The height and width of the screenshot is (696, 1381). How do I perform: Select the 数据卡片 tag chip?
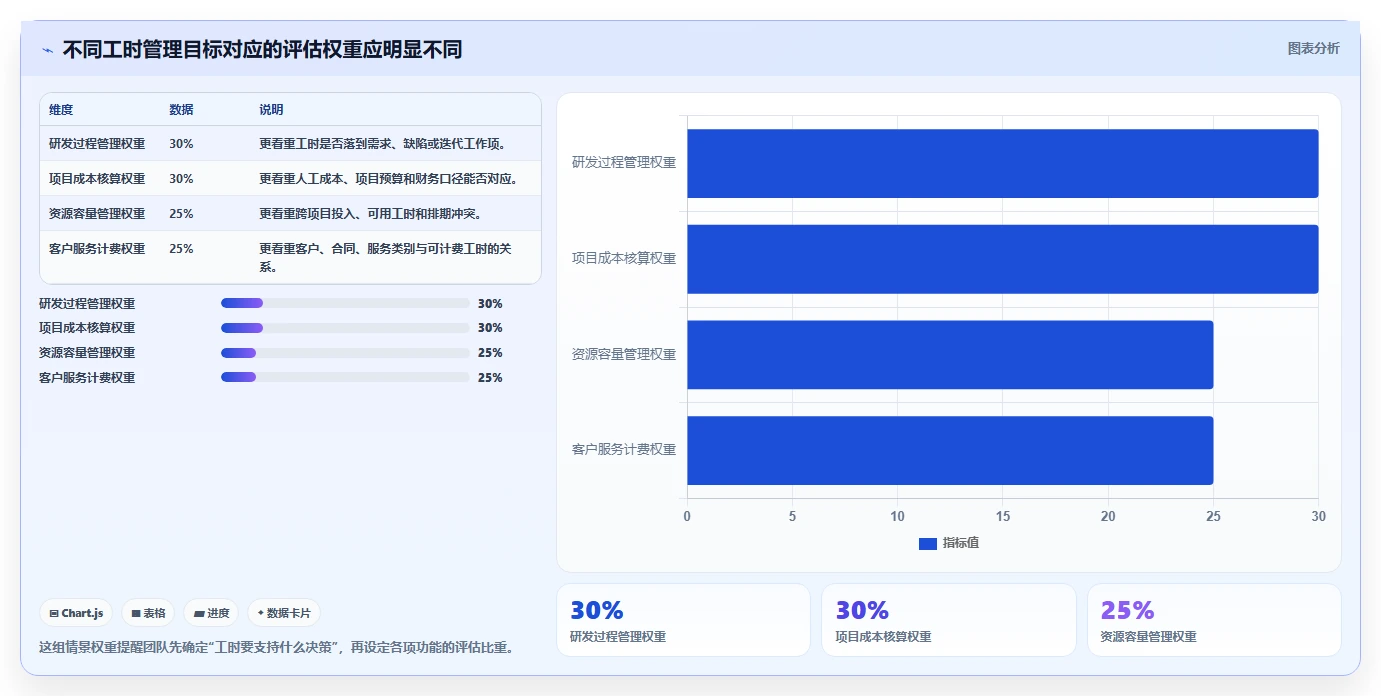284,613
